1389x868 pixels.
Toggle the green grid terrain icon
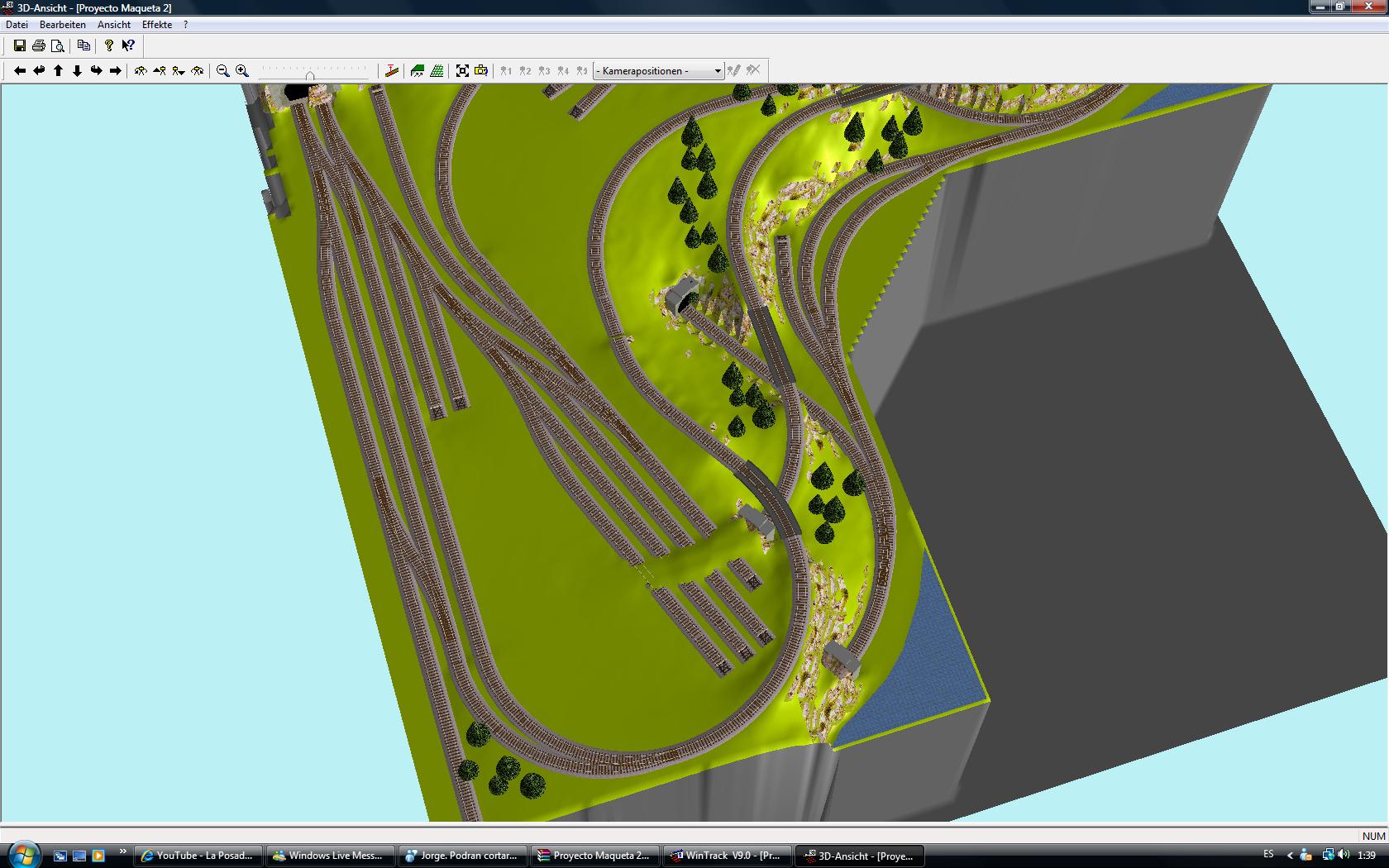[x=437, y=71]
